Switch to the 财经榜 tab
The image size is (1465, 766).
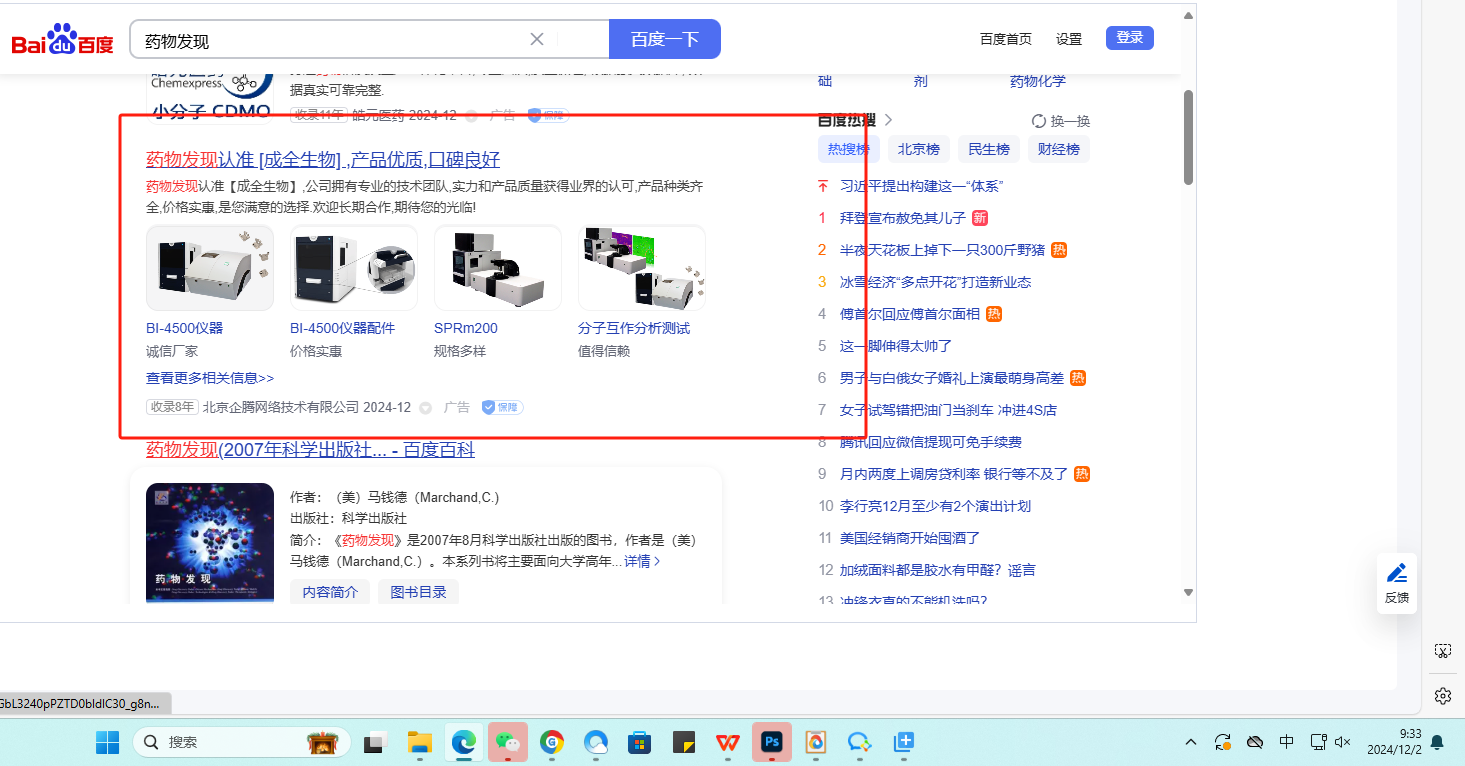pos(1058,150)
